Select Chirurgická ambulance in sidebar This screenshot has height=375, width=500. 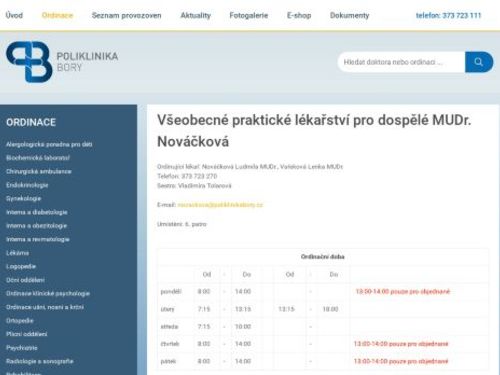tap(39, 171)
